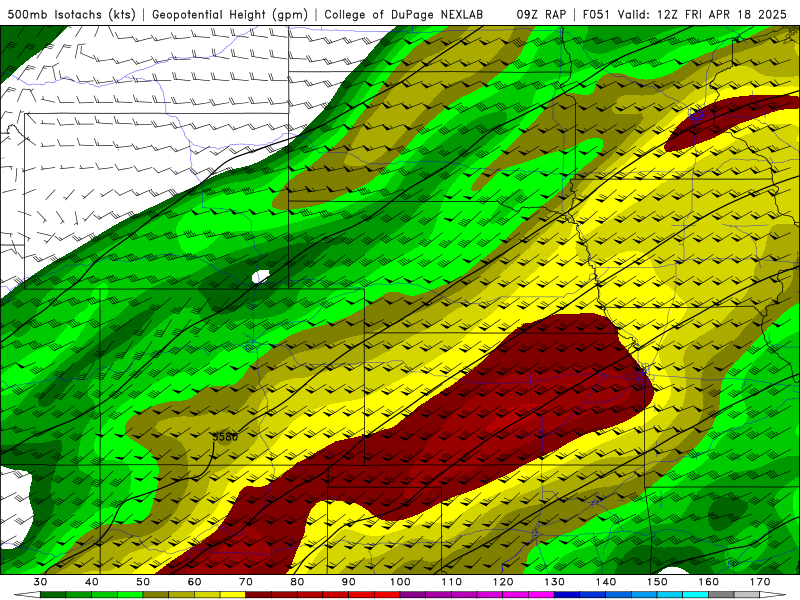Screen dimensions: 800x600
Task: Click the 90 value on the color scale
Action: 348,582
